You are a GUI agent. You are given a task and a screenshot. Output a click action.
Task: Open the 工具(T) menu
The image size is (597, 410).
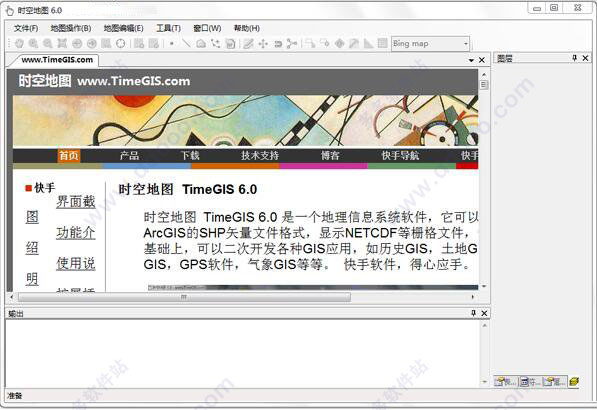[x=168, y=28]
